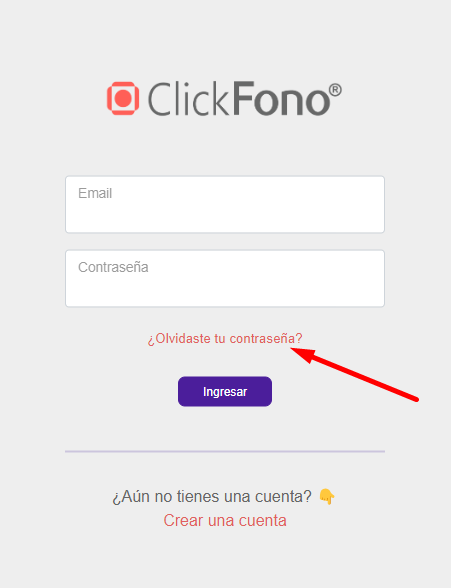
Task: Click the horizontal divider line
Action: click(x=225, y=452)
